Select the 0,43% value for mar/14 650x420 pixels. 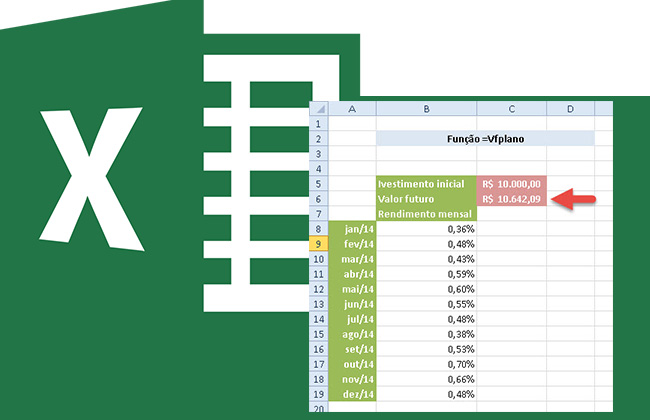pos(427,259)
